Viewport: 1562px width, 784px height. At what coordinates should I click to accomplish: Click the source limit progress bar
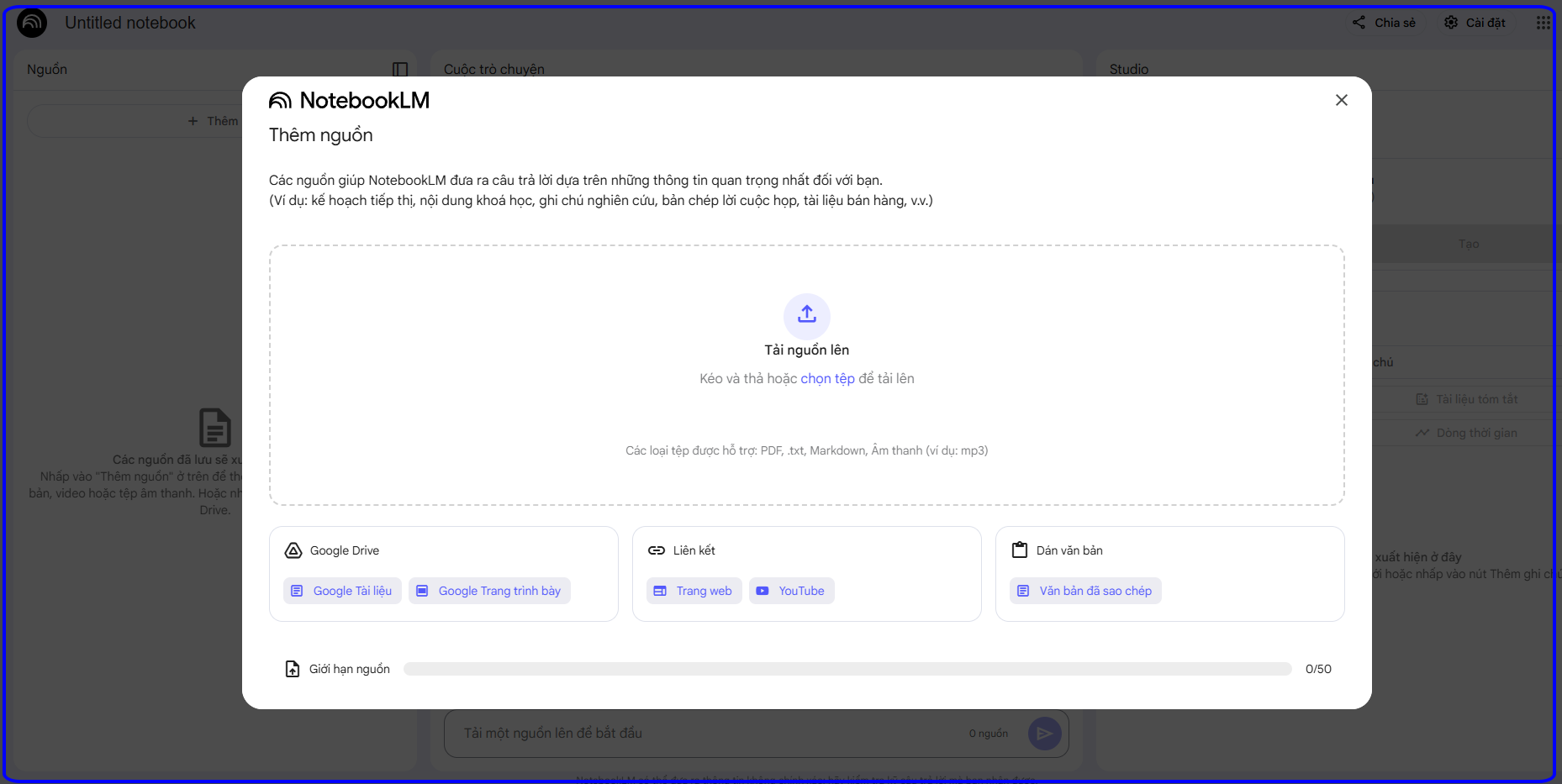click(847, 669)
